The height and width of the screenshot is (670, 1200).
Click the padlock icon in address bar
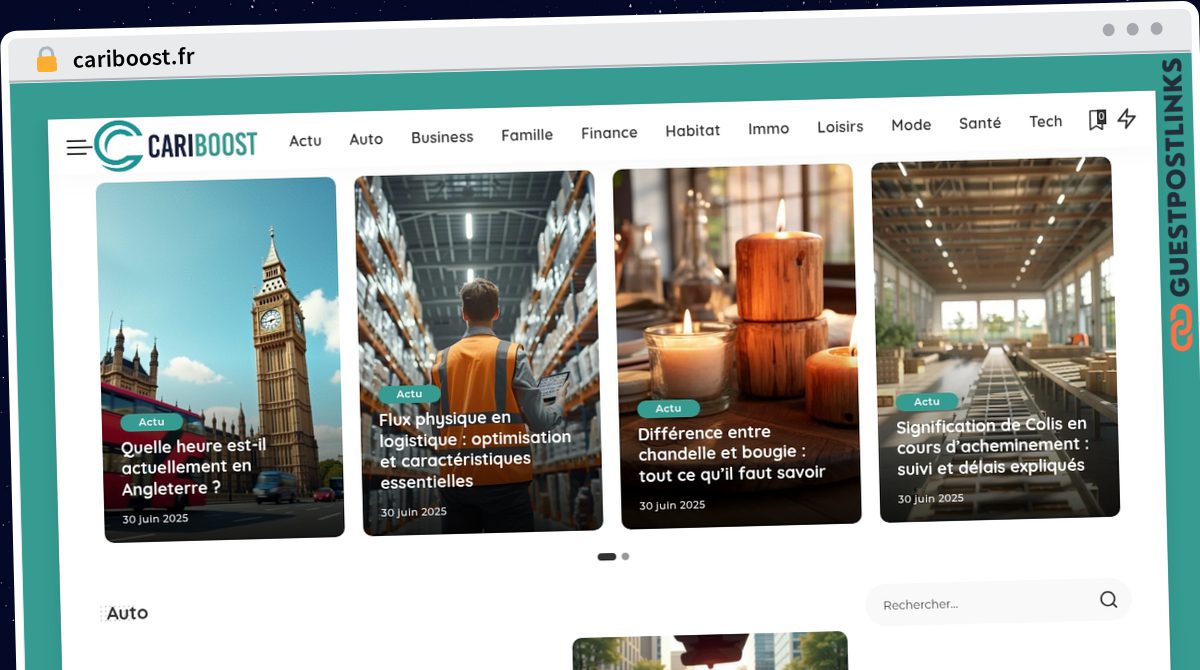(46, 60)
